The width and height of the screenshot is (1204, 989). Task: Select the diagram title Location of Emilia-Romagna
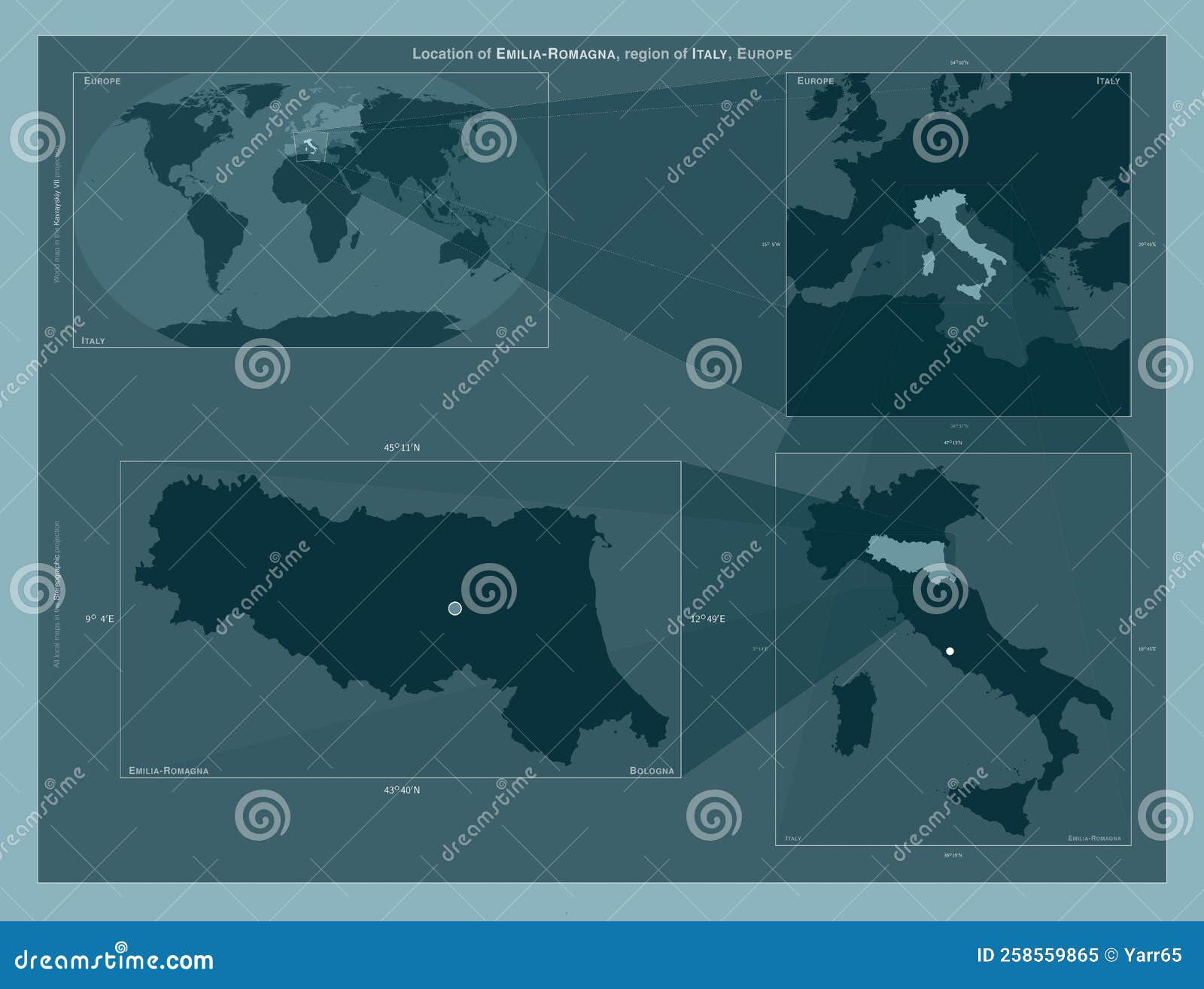click(602, 54)
